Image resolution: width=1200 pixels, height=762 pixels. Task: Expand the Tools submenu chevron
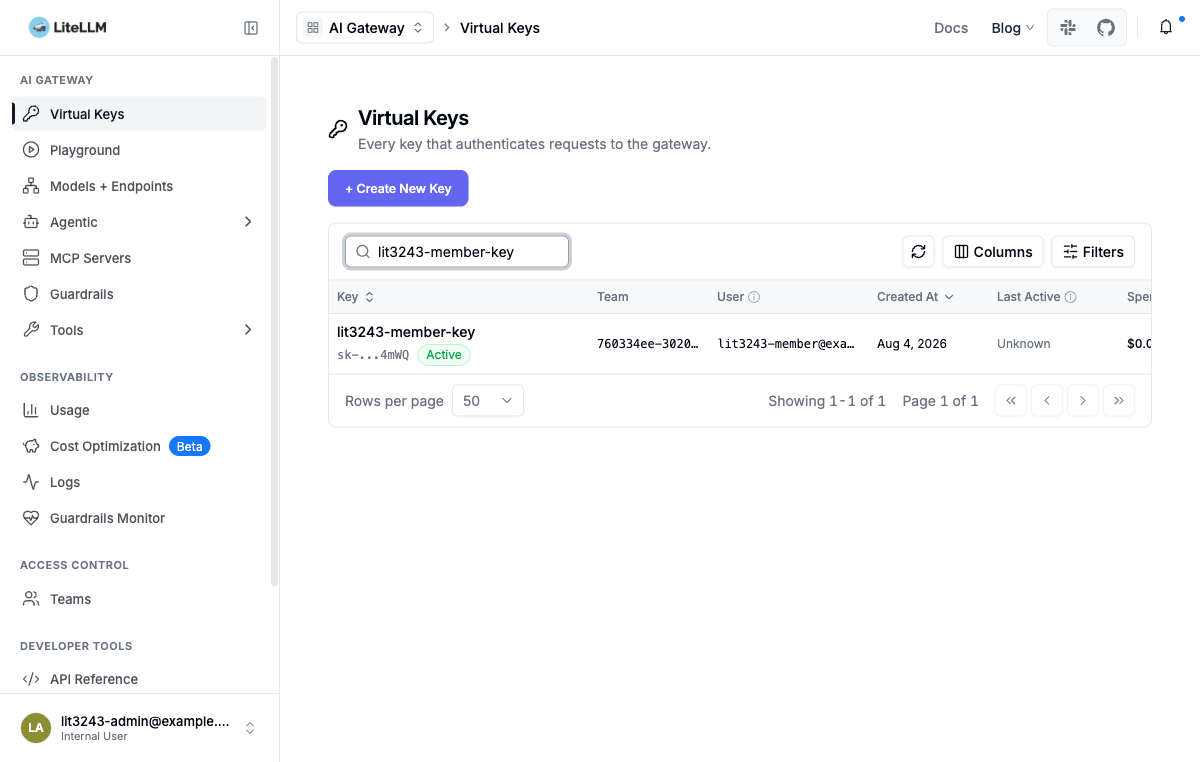tap(248, 330)
